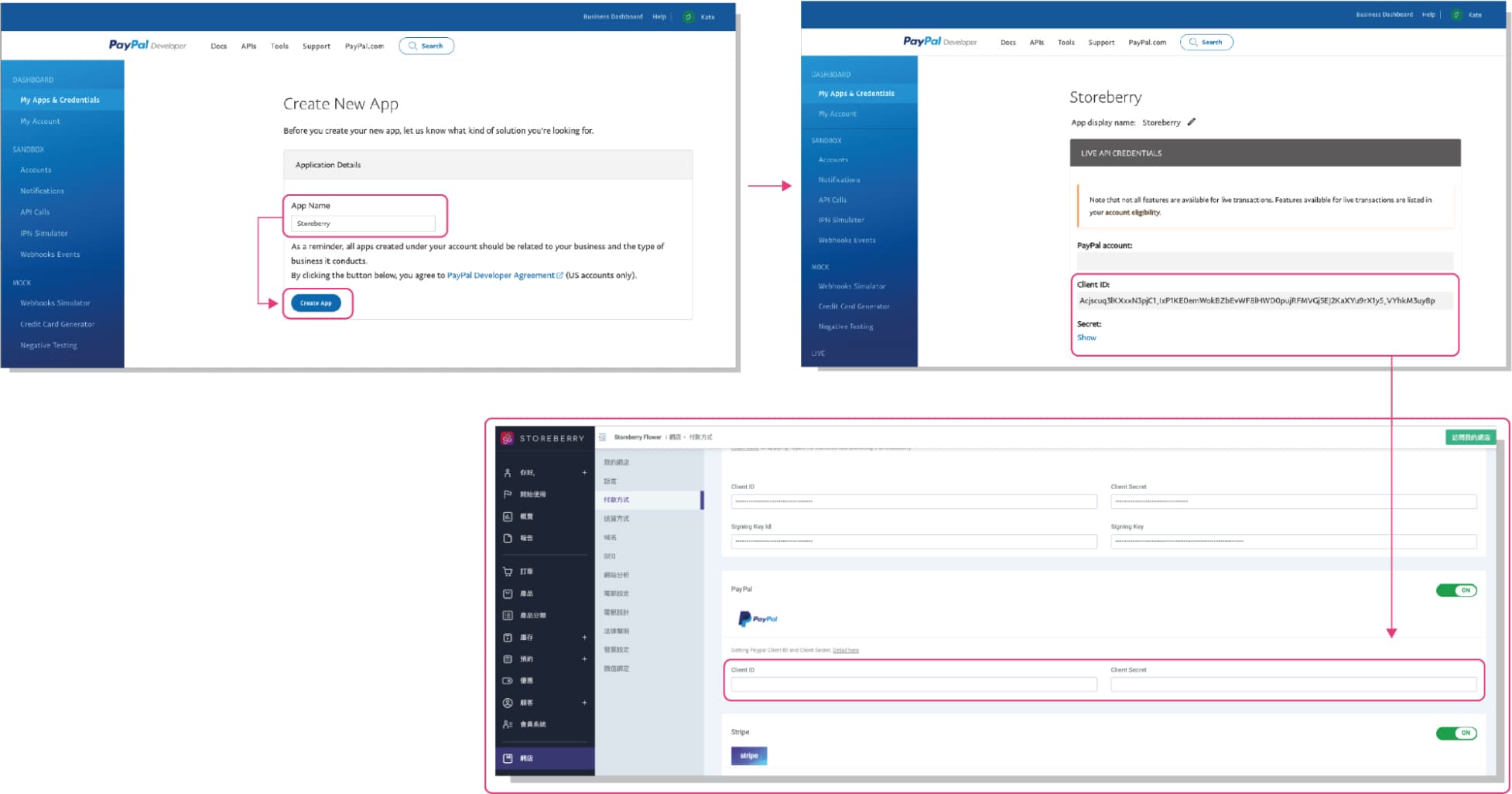Open Docs menu in Create New App window

tap(219, 46)
